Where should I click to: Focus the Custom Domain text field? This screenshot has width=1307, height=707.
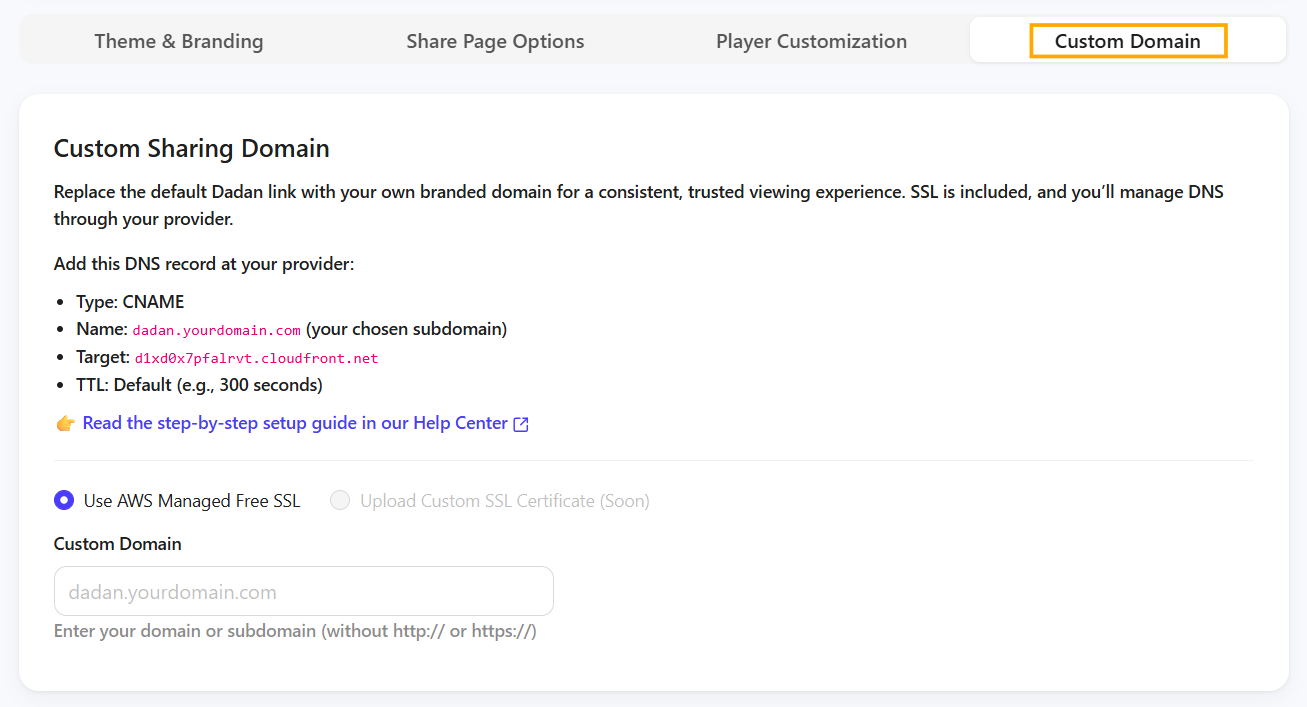[304, 591]
